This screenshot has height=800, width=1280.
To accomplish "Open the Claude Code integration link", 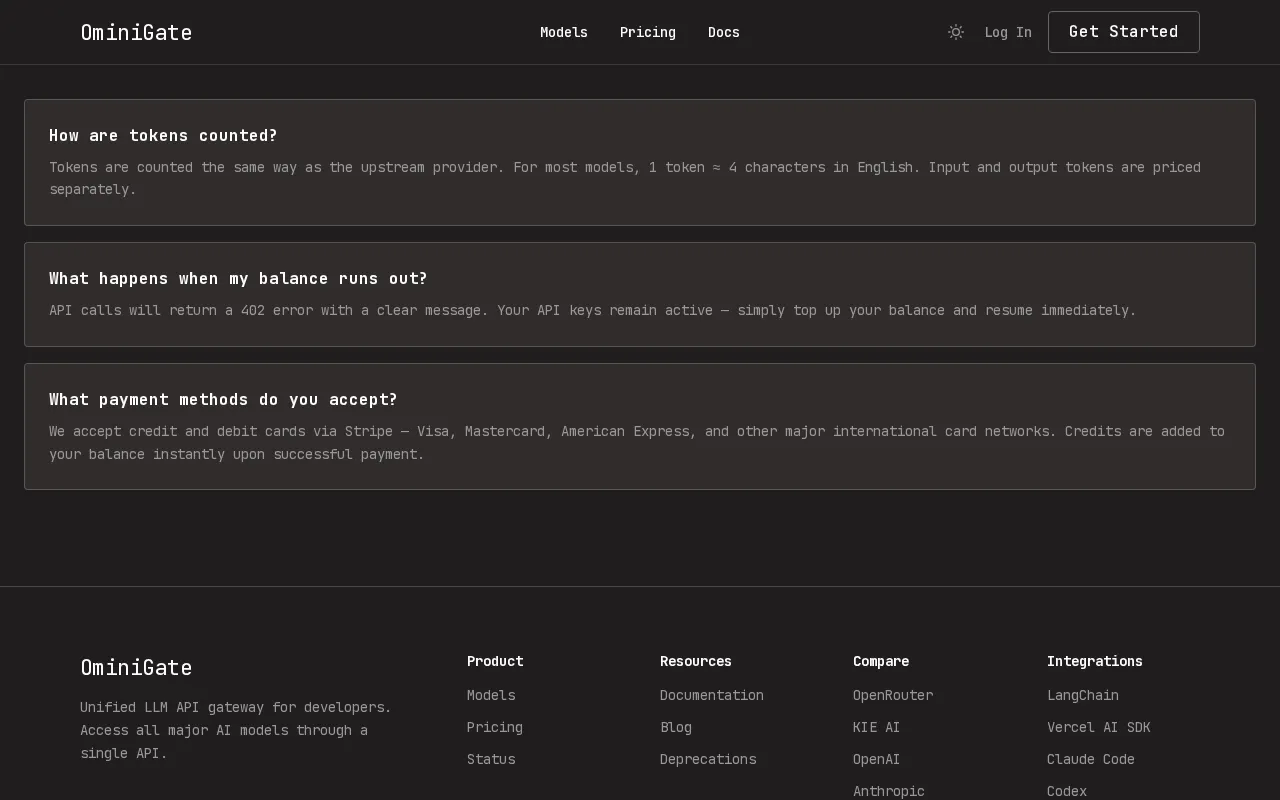I will tap(1091, 759).
